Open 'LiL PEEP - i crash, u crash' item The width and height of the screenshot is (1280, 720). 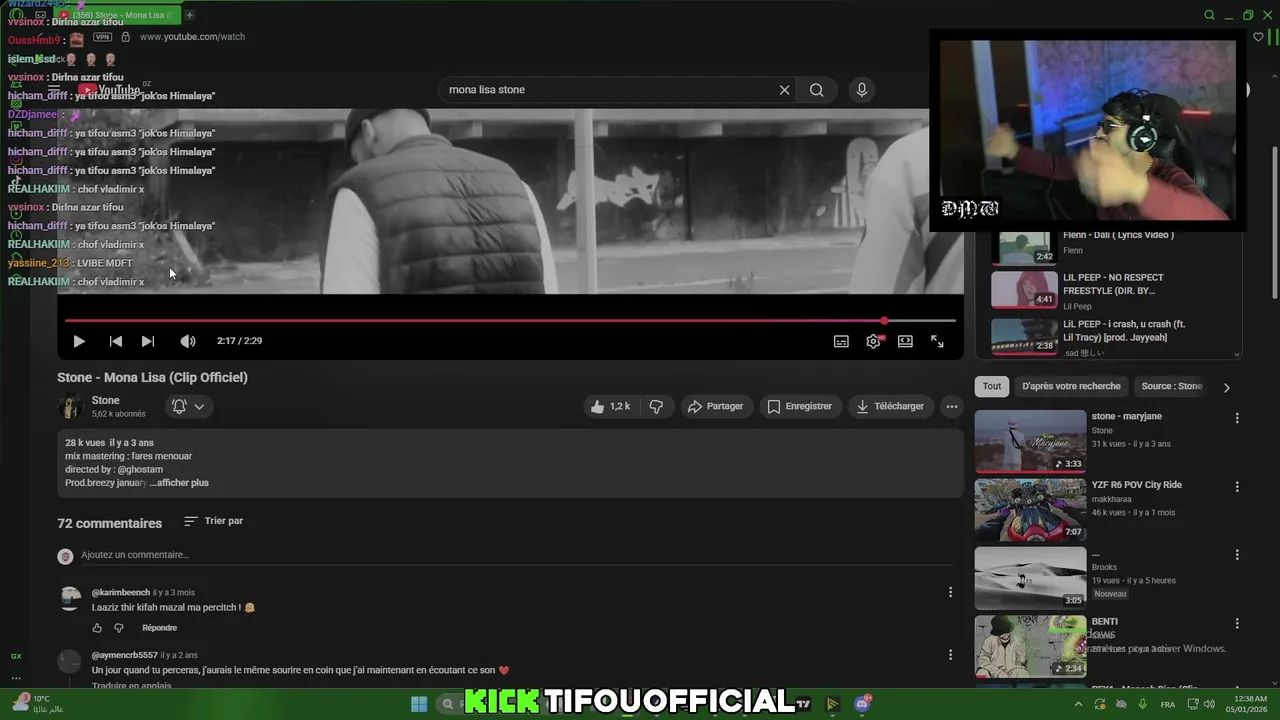(x=1112, y=336)
